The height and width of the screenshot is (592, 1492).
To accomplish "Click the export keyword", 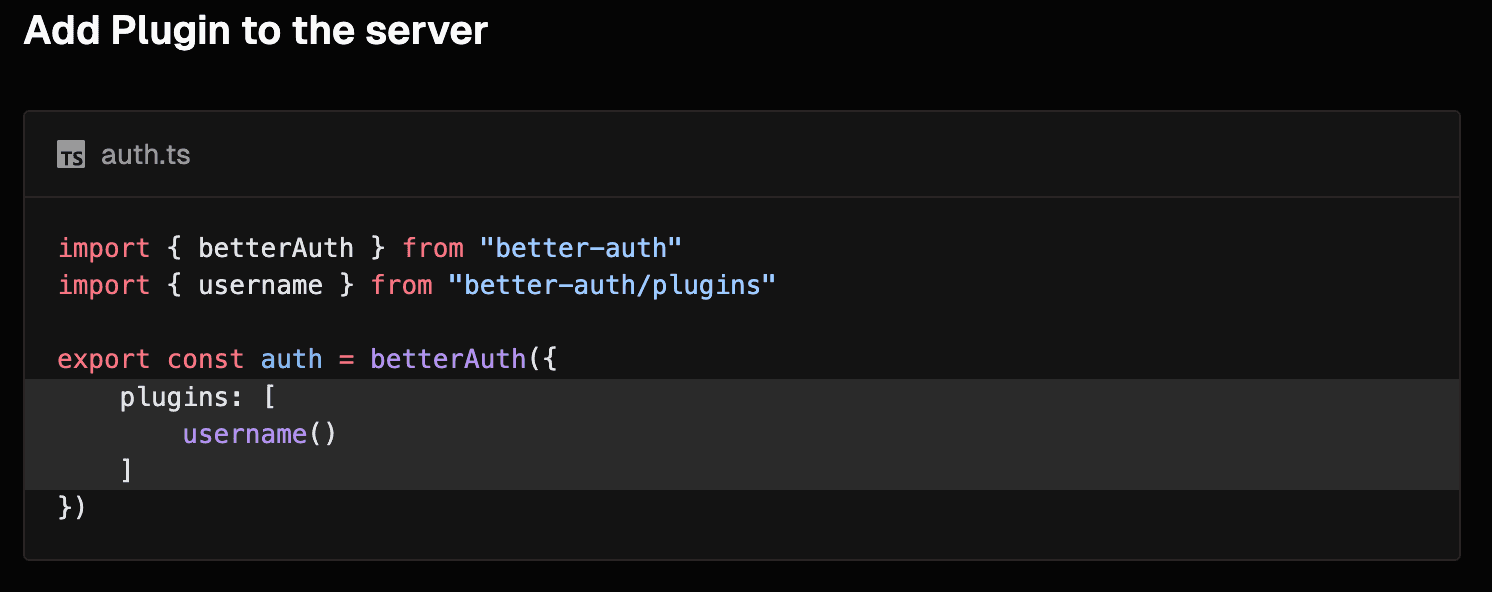I will pos(104,359).
